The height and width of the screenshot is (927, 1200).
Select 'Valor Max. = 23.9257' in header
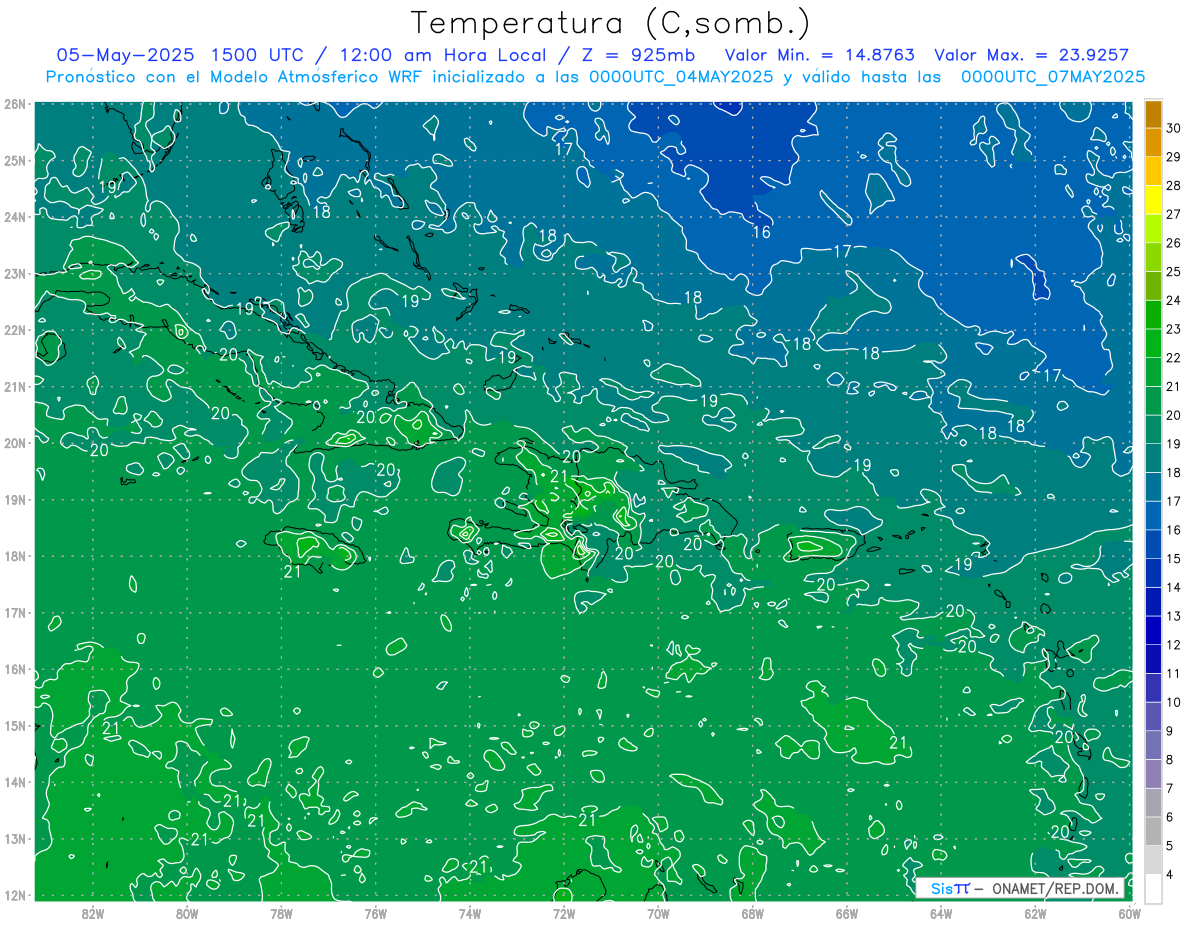click(x=1031, y=55)
